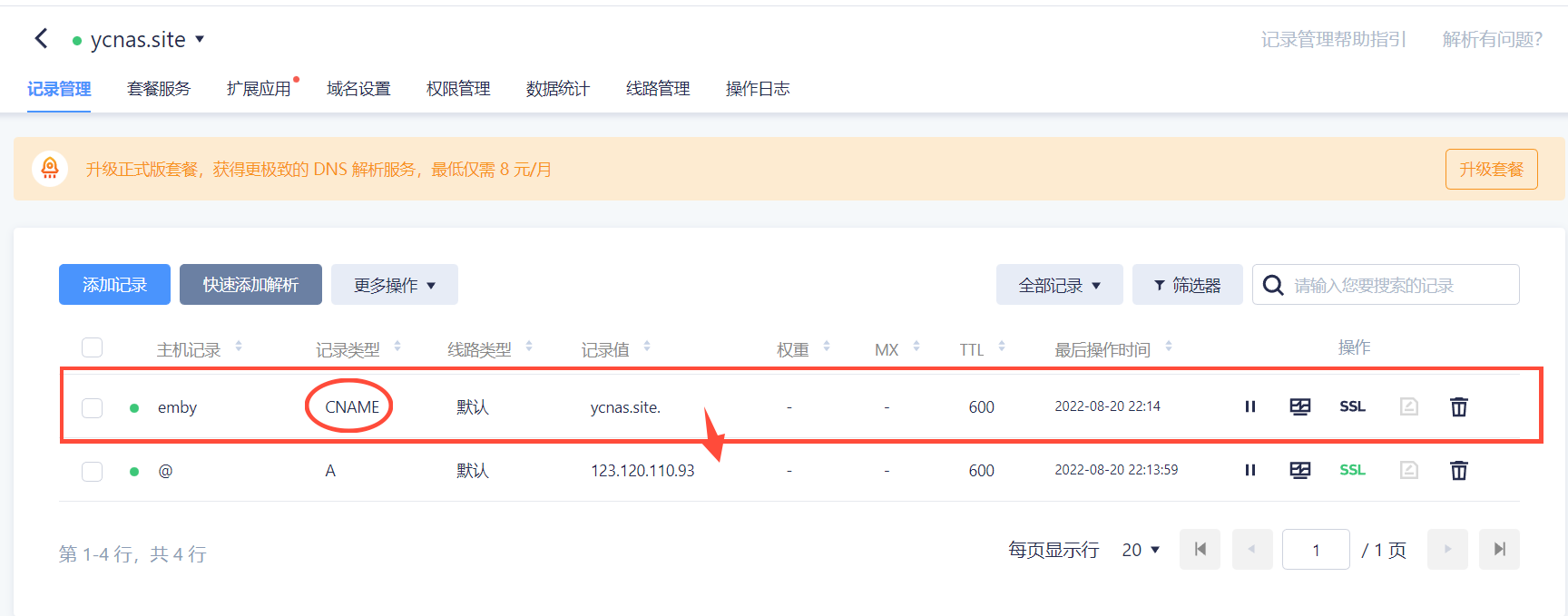Click the search magnifier icon

pyautogui.click(x=1273, y=285)
